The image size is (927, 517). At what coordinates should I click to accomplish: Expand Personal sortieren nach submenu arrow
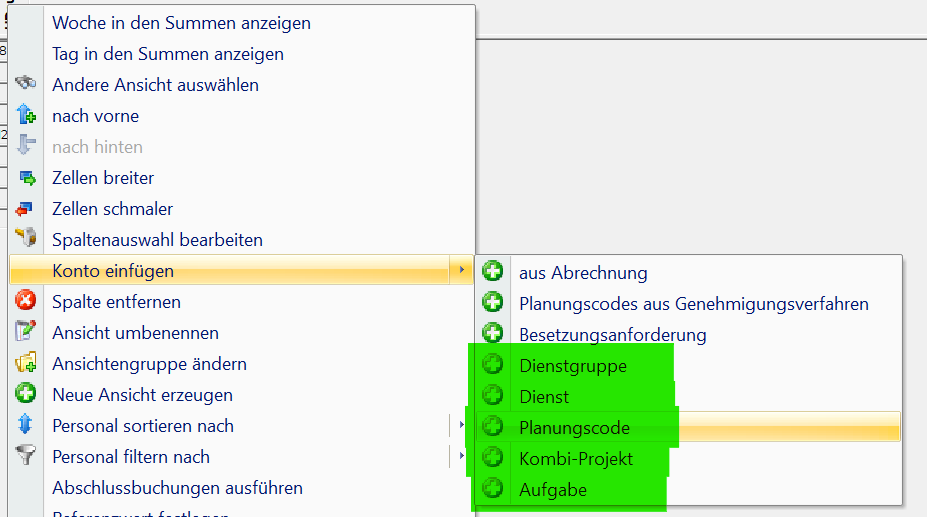point(460,425)
